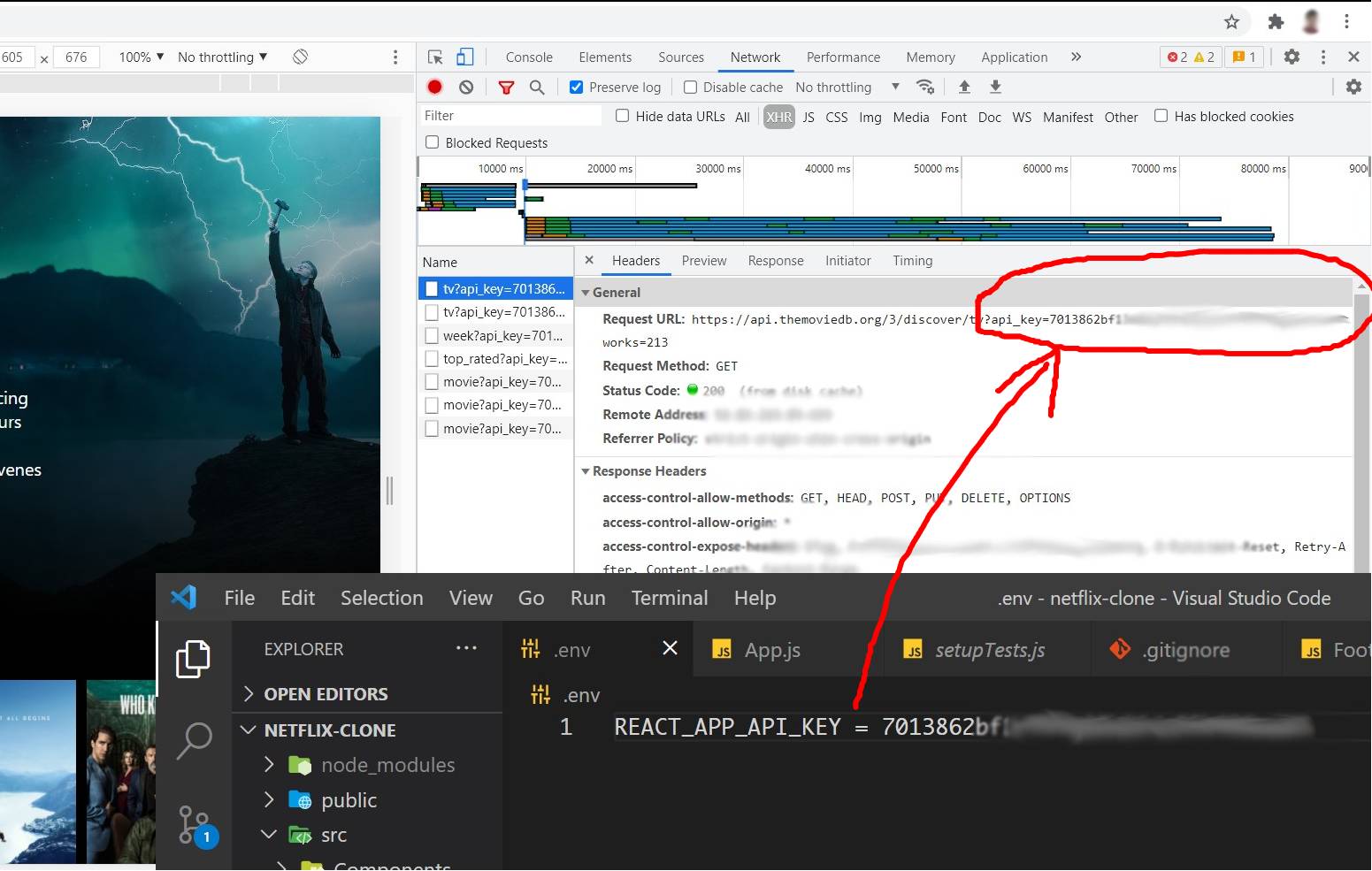Viewport: 1372px width, 871px height.
Task: Collapse the General headers section
Action: [x=585, y=292]
